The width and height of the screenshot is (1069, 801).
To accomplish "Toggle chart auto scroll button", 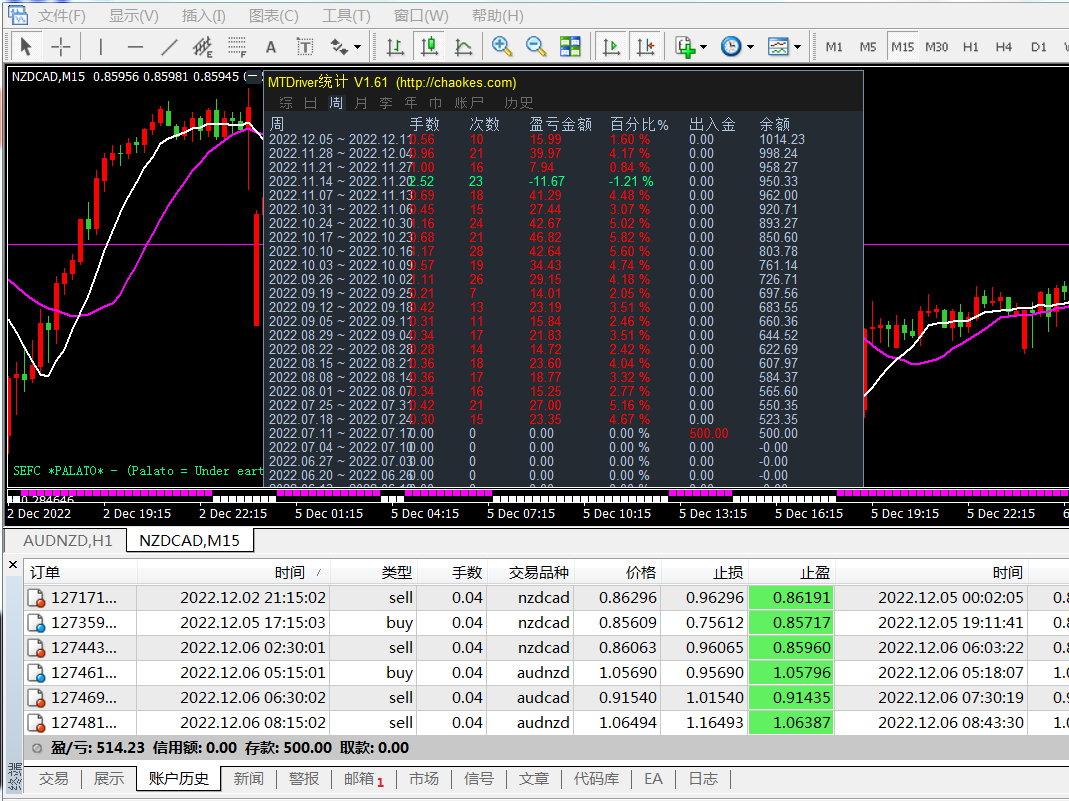I will point(611,47).
